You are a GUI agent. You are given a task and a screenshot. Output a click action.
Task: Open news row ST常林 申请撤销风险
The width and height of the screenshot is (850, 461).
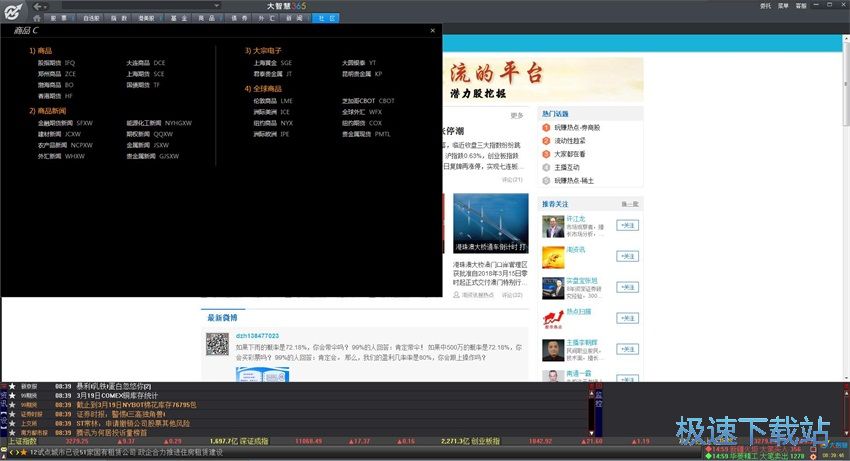click(133, 424)
